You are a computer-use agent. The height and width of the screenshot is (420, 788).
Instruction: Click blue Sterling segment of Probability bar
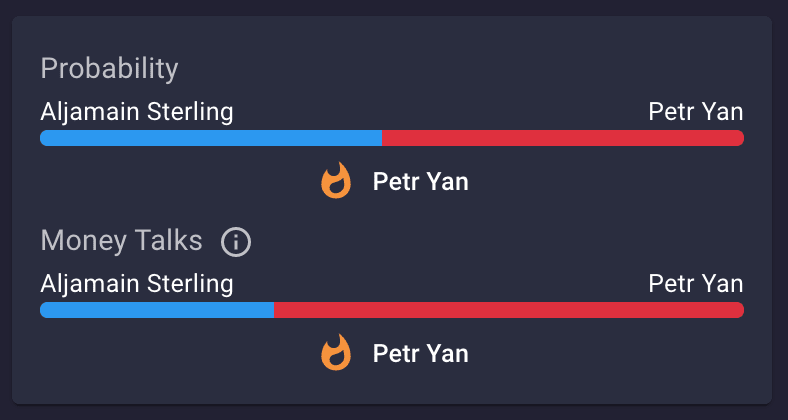(x=211, y=138)
